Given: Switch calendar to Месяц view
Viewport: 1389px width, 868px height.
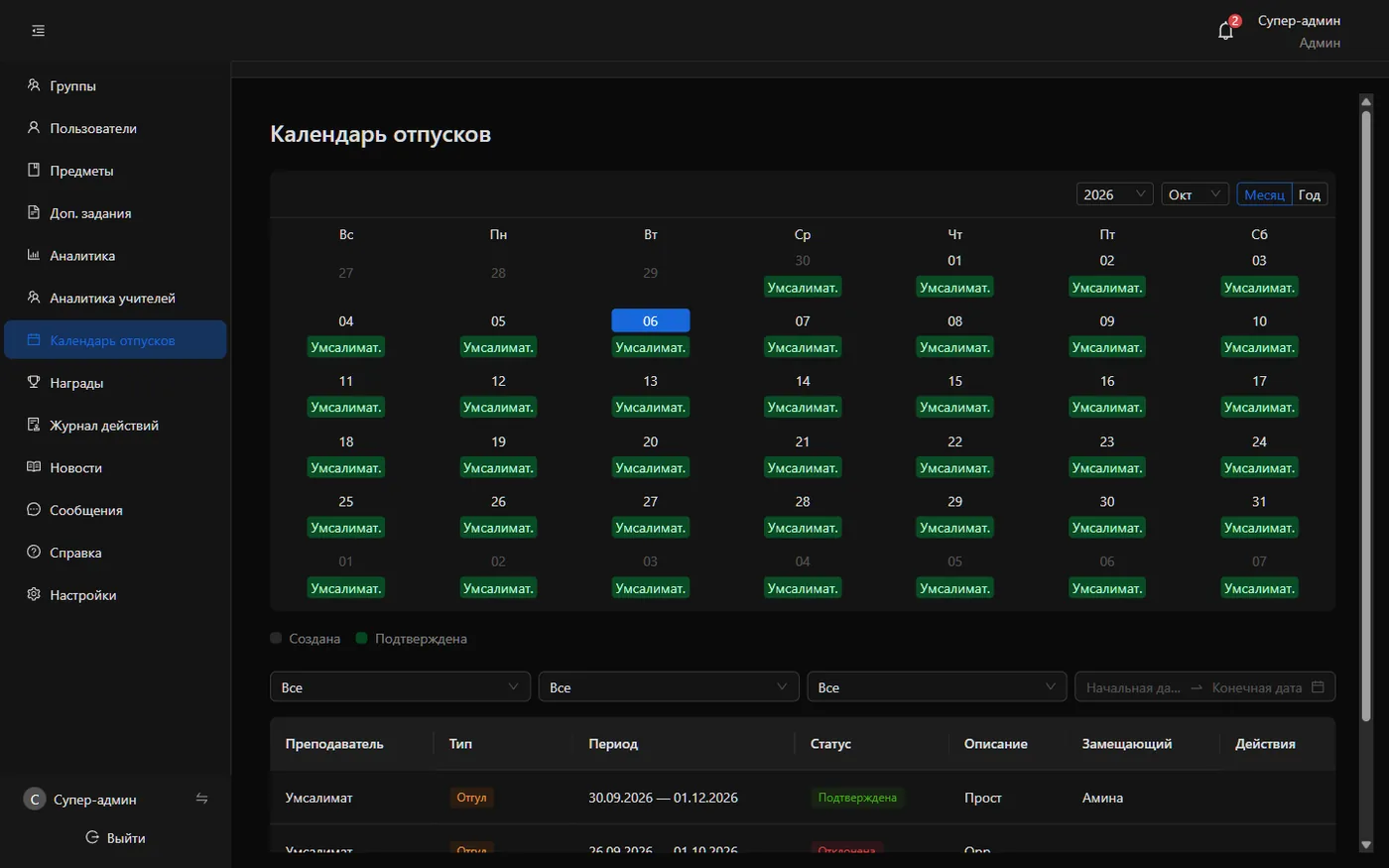Looking at the screenshot, I should click(1264, 194).
